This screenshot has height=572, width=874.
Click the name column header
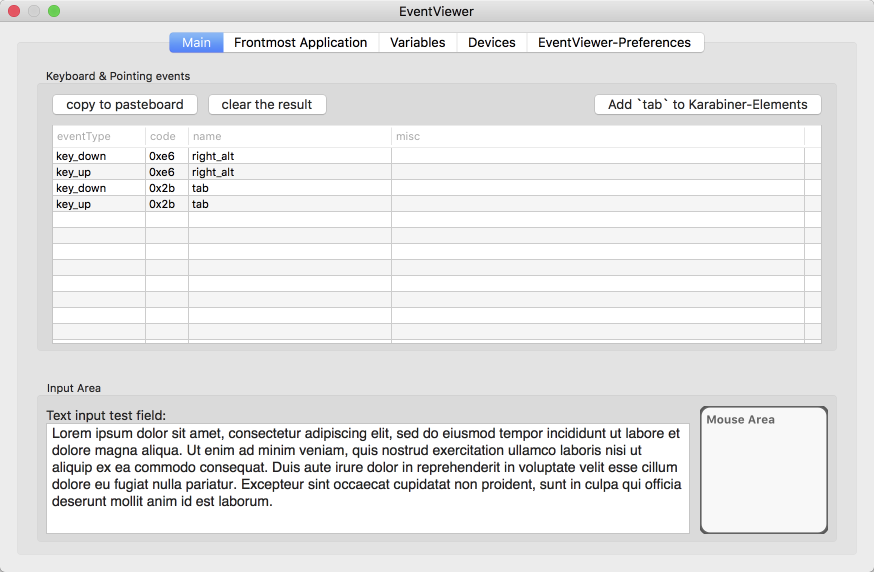pos(290,136)
